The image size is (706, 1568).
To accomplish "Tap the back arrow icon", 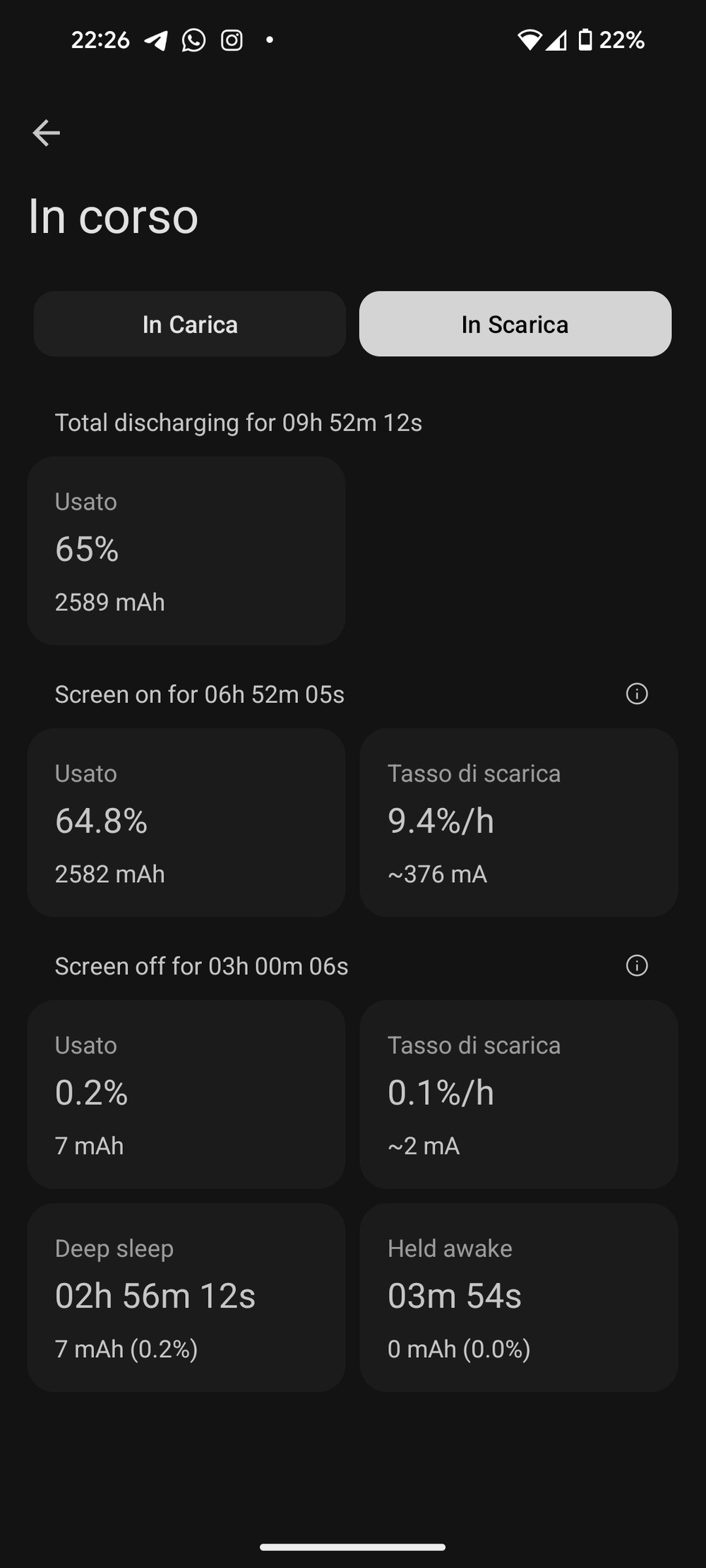I will pos(47,133).
